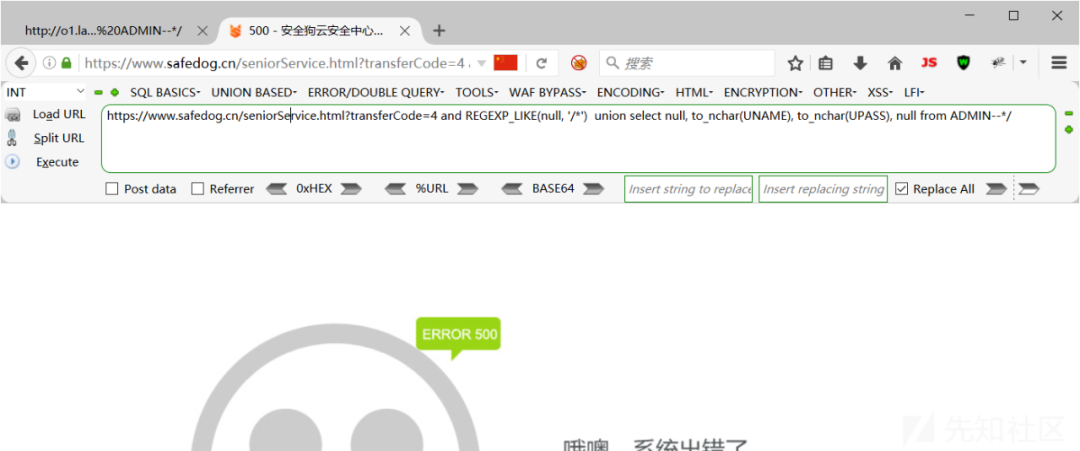Click the spider bug extension icon

(998, 63)
